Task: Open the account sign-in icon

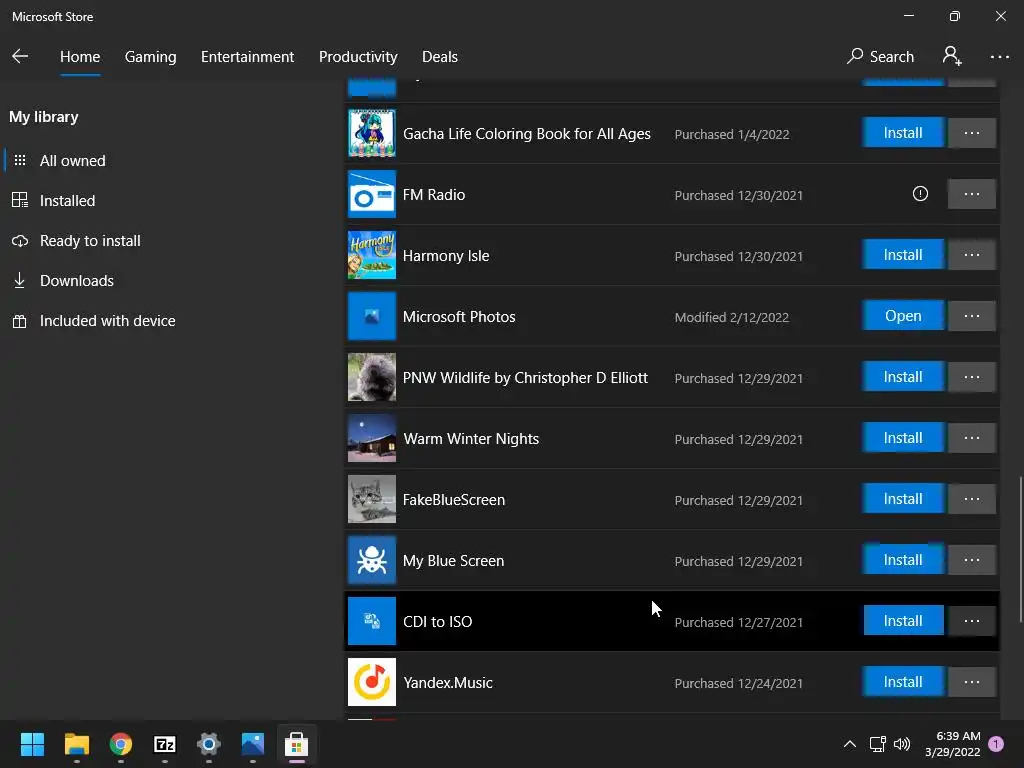Action: pyautogui.click(x=952, y=57)
